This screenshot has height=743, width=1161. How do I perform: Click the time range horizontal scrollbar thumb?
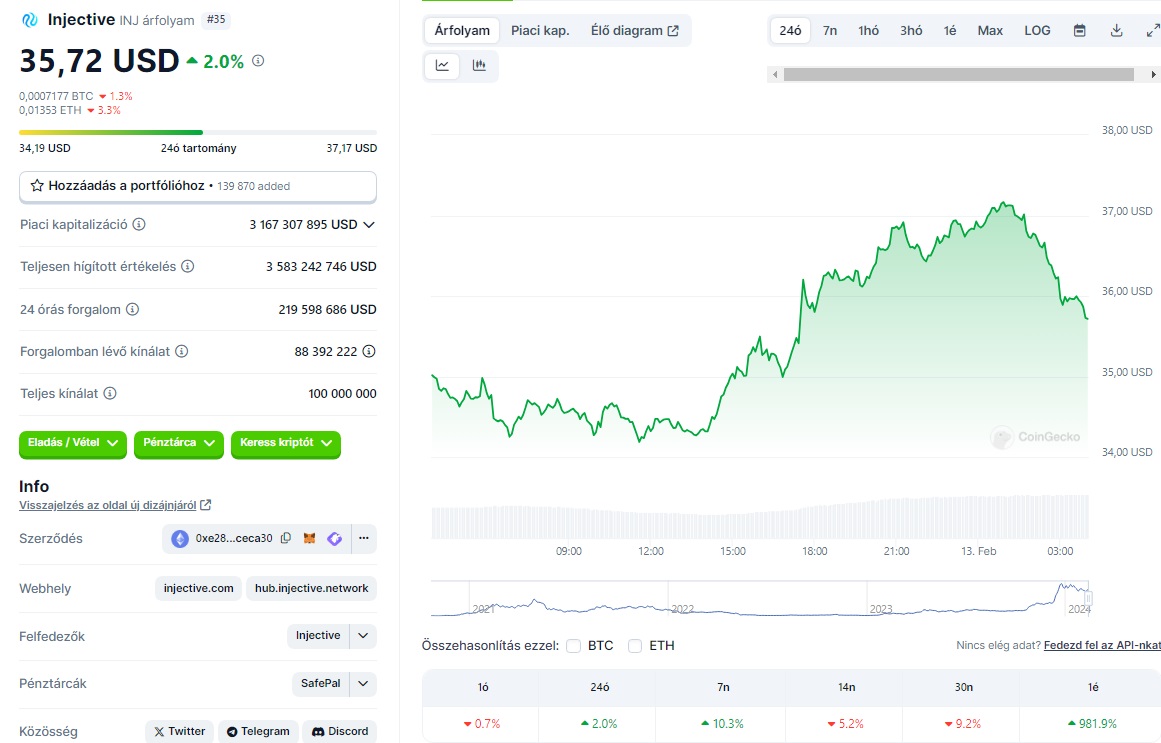(959, 74)
